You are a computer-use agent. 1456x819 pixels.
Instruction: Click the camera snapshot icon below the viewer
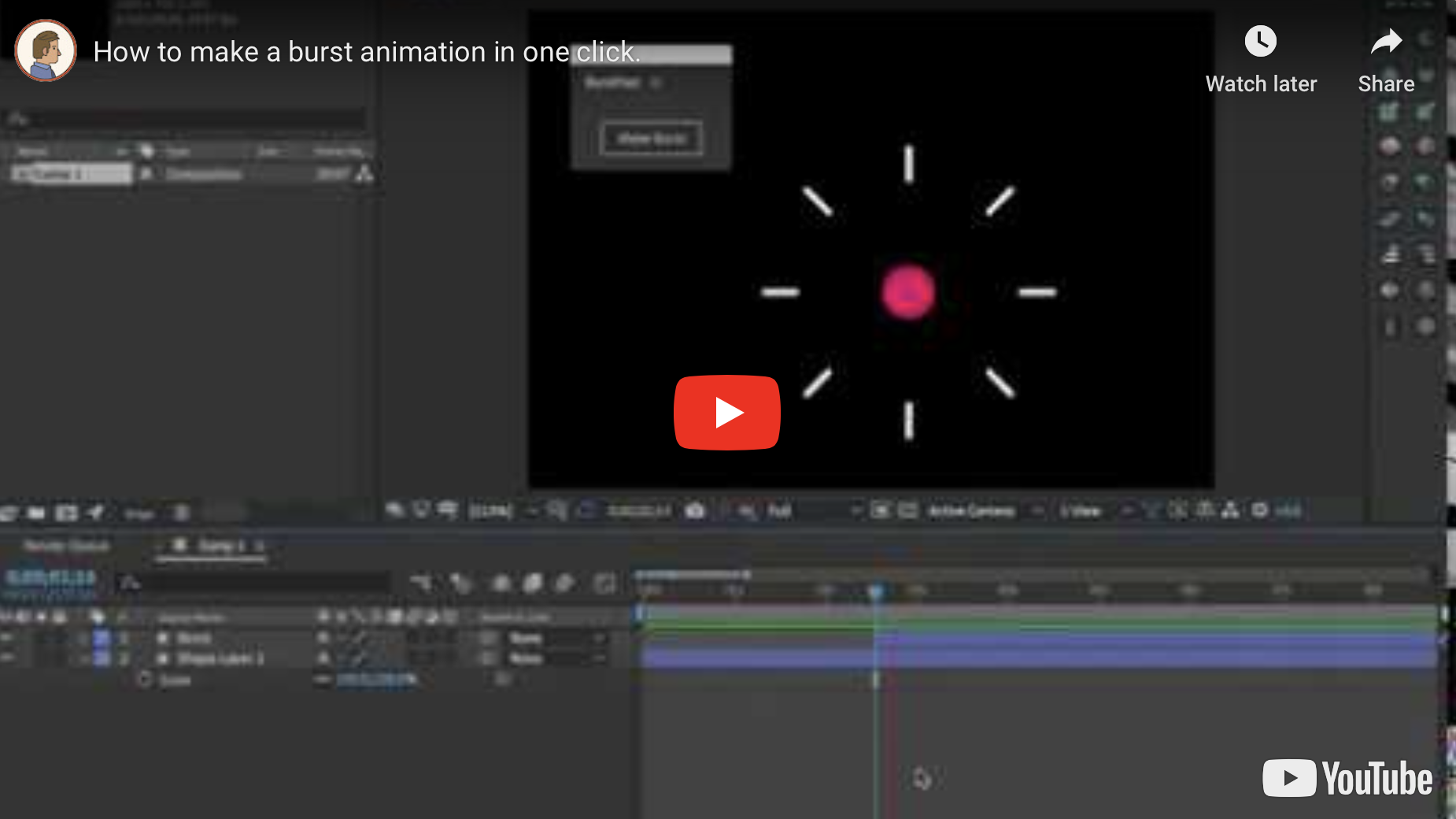click(x=693, y=510)
